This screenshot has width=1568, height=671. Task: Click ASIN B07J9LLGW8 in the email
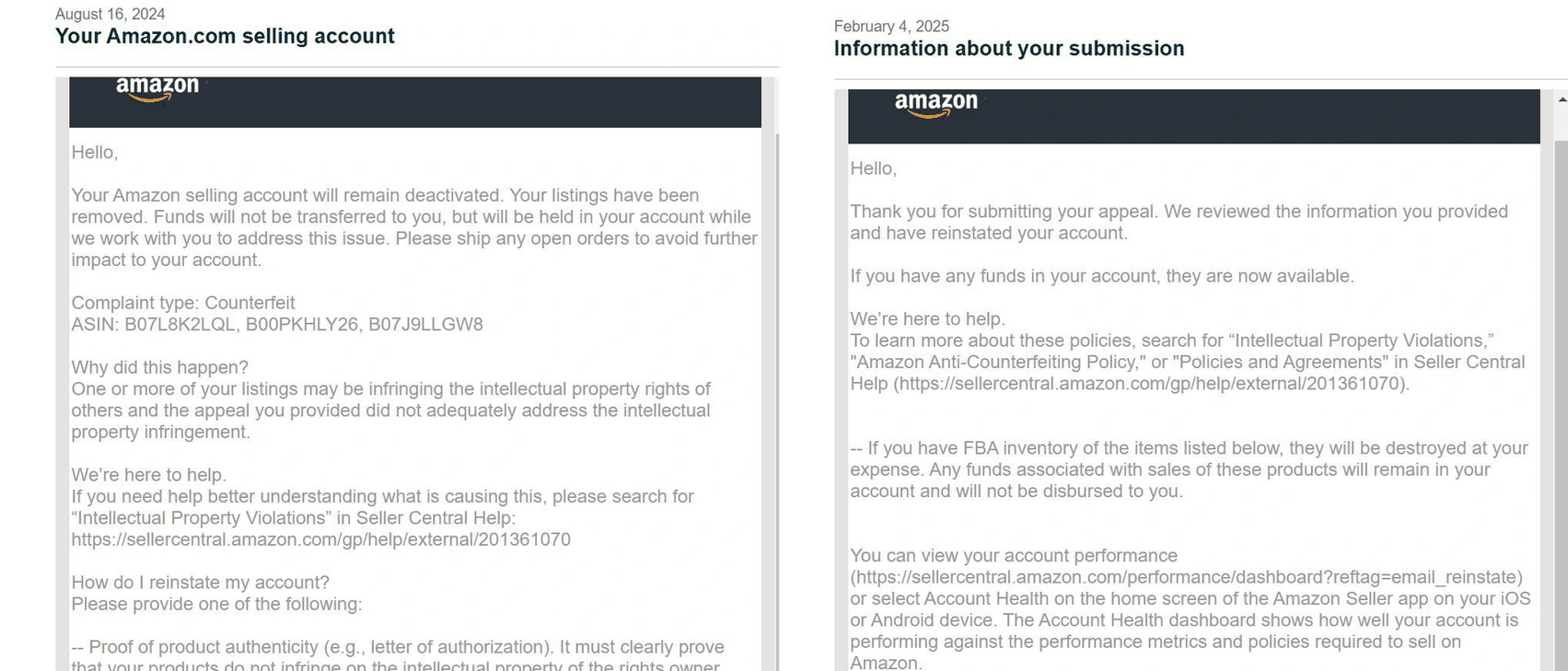[425, 325]
